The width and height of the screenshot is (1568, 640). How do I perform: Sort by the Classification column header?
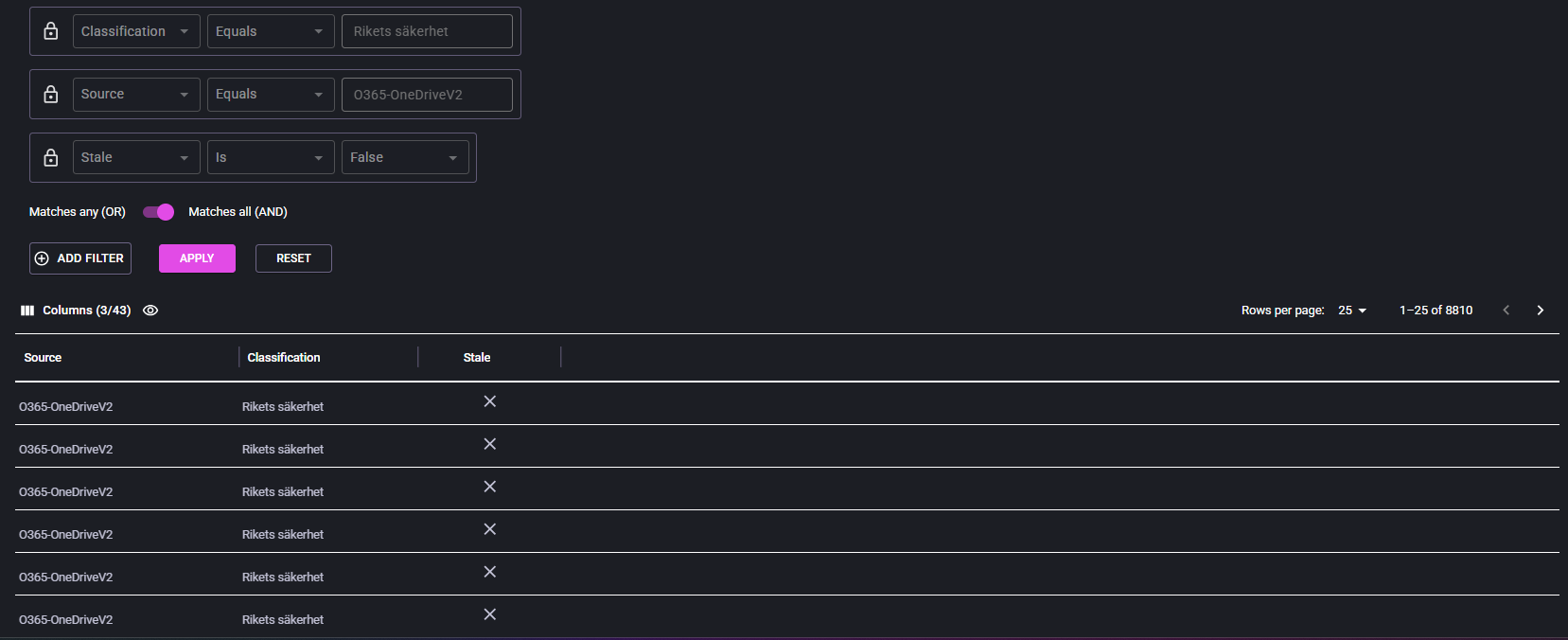284,358
